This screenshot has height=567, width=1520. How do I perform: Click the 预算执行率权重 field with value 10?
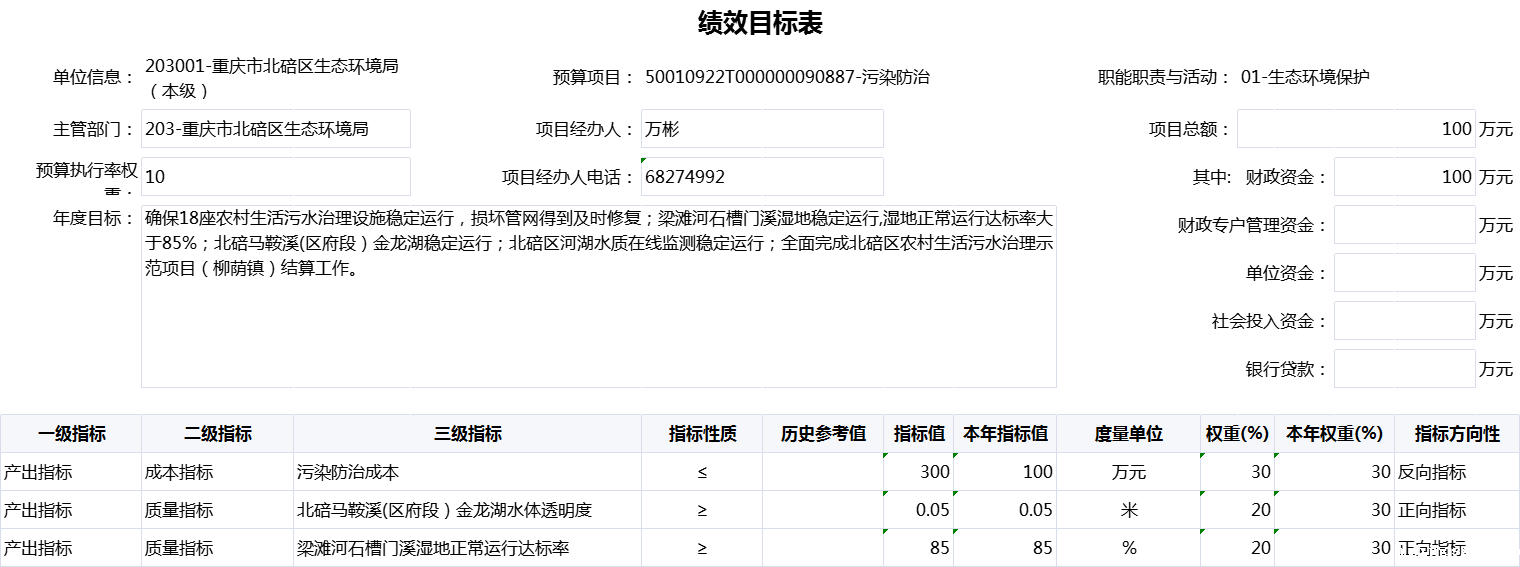click(276, 177)
